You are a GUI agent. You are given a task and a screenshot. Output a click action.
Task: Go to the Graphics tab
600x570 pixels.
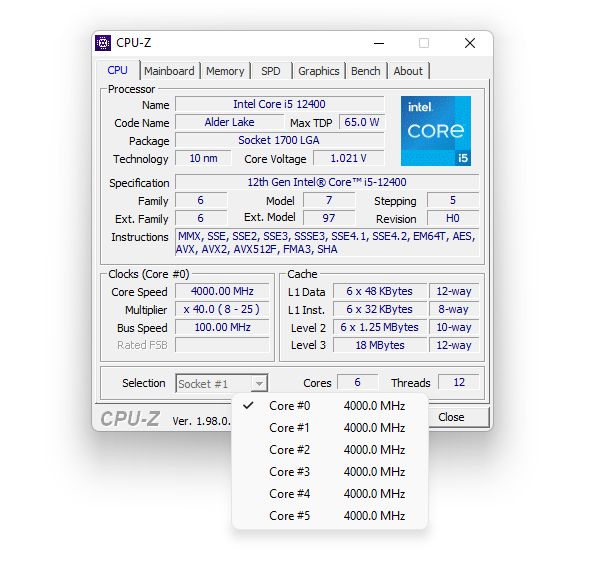319,71
